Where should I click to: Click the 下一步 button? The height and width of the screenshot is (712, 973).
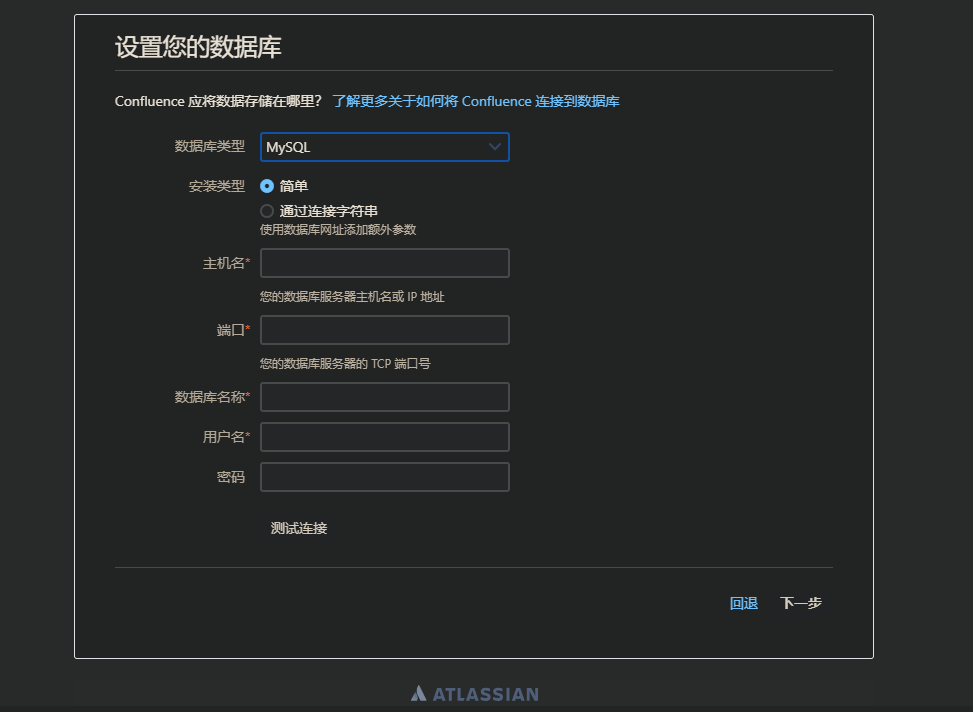pos(801,603)
